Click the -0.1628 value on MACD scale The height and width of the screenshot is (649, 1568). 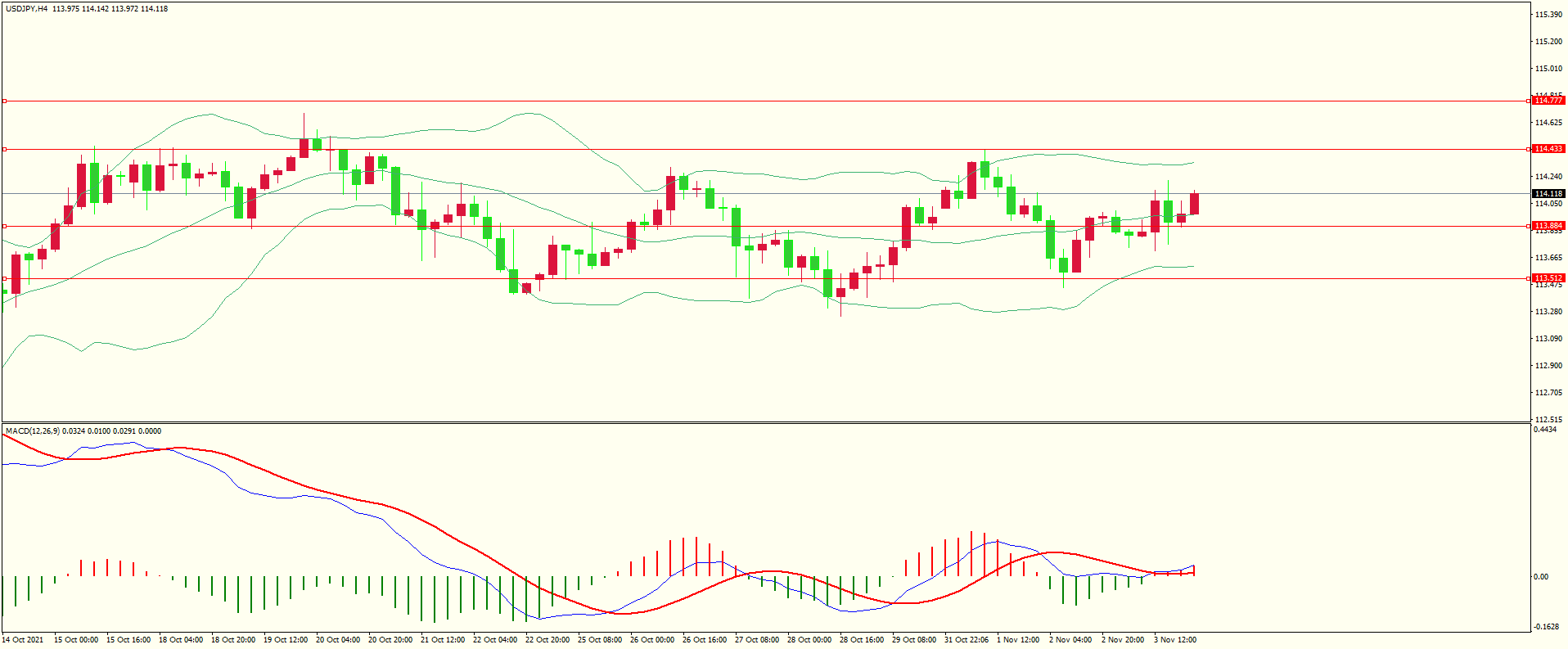coord(1546,627)
